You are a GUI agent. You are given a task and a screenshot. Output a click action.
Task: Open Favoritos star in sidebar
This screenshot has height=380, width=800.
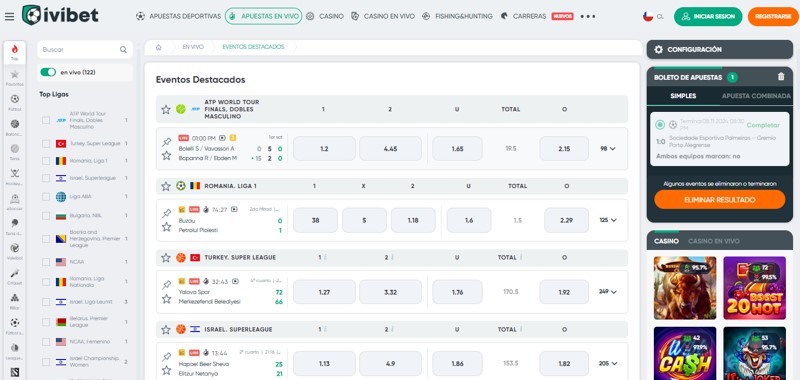[14, 77]
